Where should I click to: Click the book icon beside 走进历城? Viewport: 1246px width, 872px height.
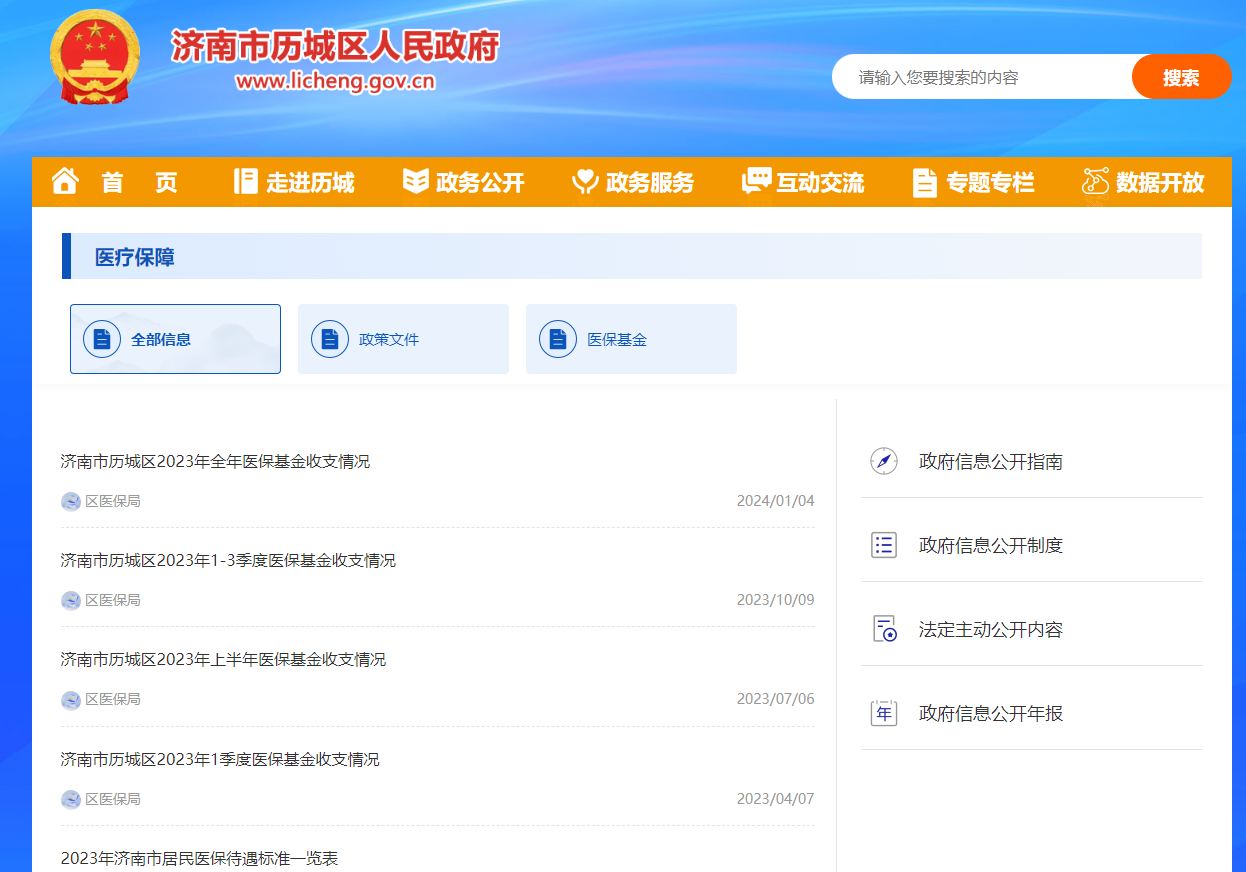(245, 181)
